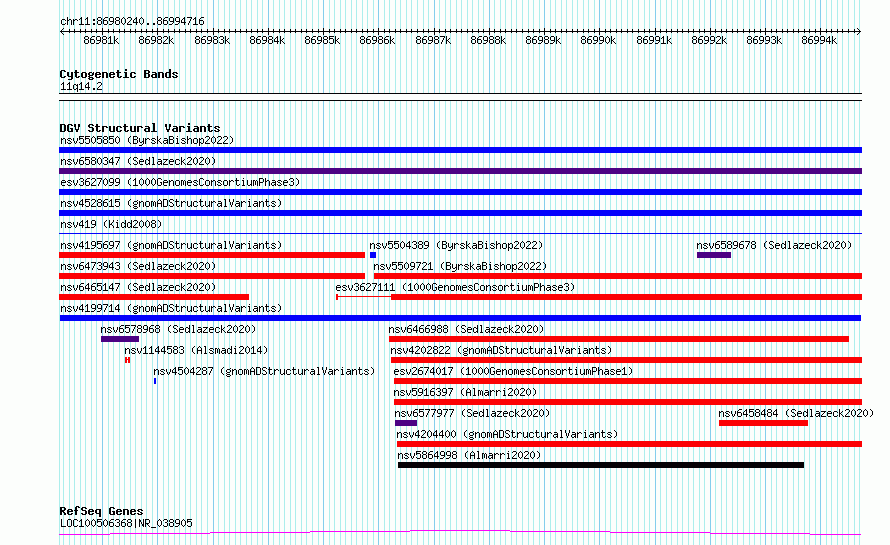Click the purple bar under nsv6578968
This screenshot has height=545, width=890.
coord(120,339)
